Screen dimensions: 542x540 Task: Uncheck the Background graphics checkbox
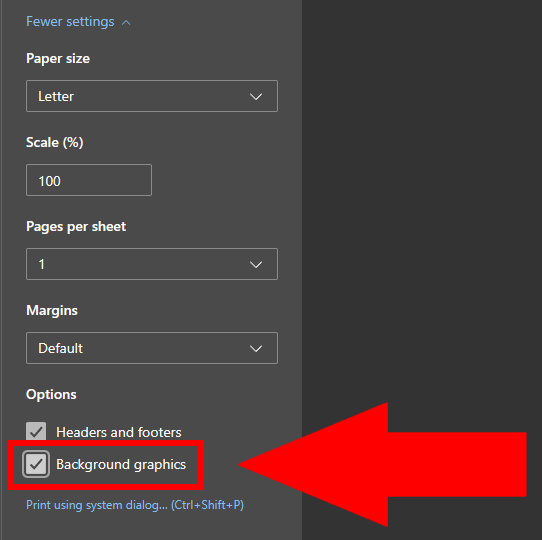[36, 464]
